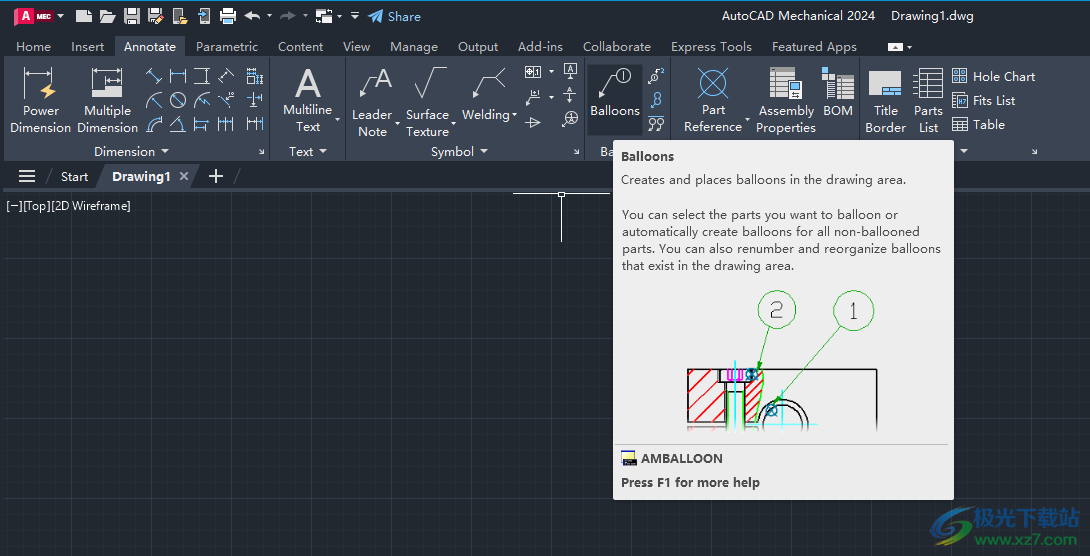Click the Save As icon
The width and height of the screenshot is (1090, 556).
(x=155, y=16)
